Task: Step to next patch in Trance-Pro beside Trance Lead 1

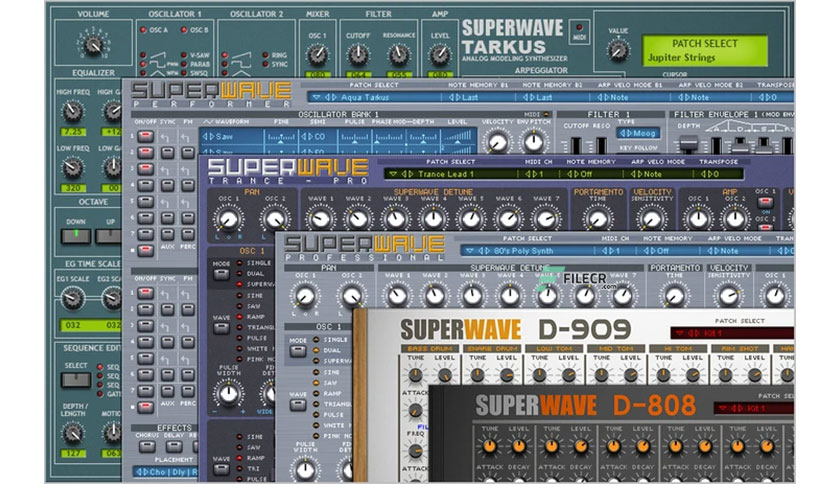Action: 411,174
